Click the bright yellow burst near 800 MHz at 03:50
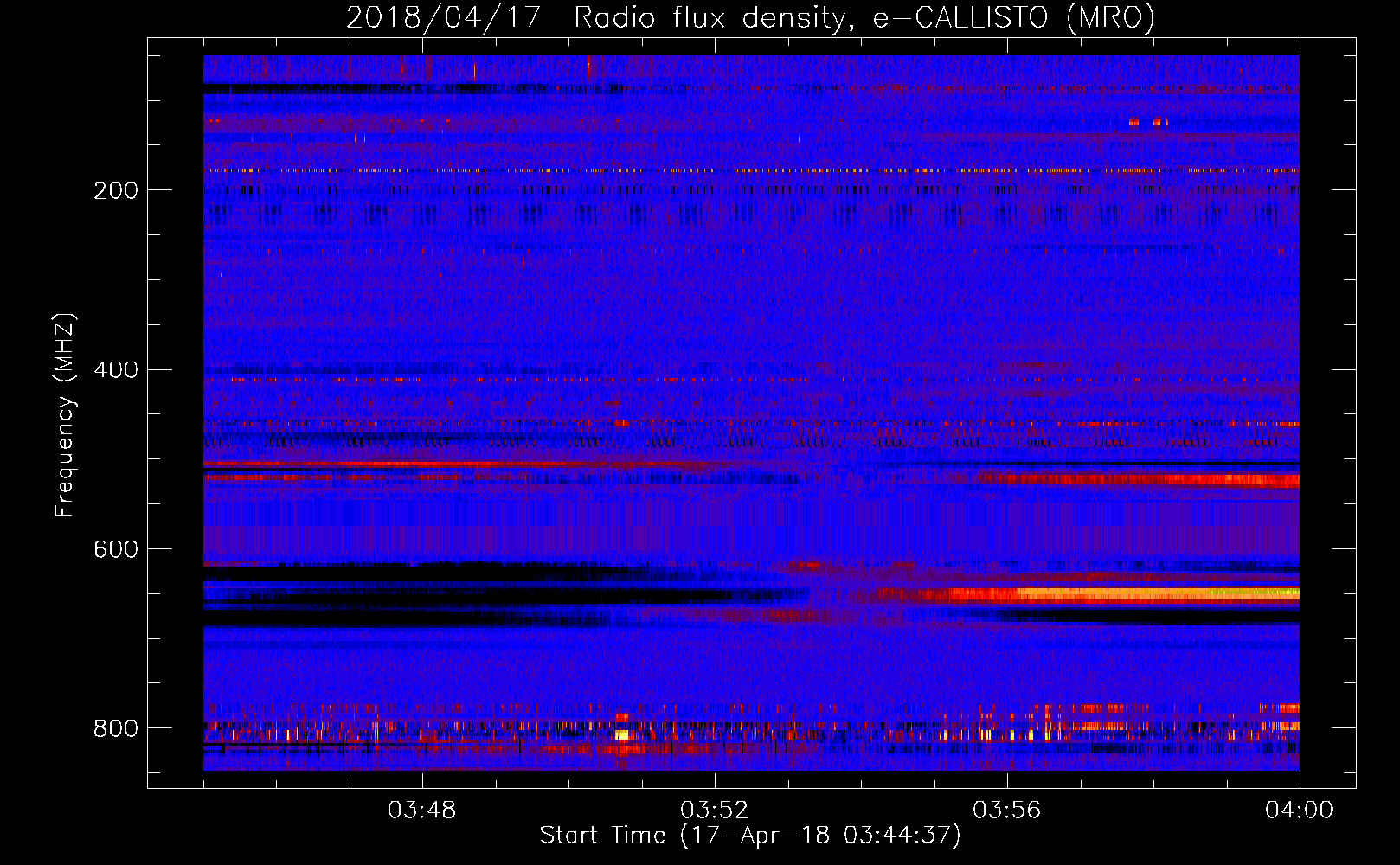1400x865 pixels. [622, 734]
